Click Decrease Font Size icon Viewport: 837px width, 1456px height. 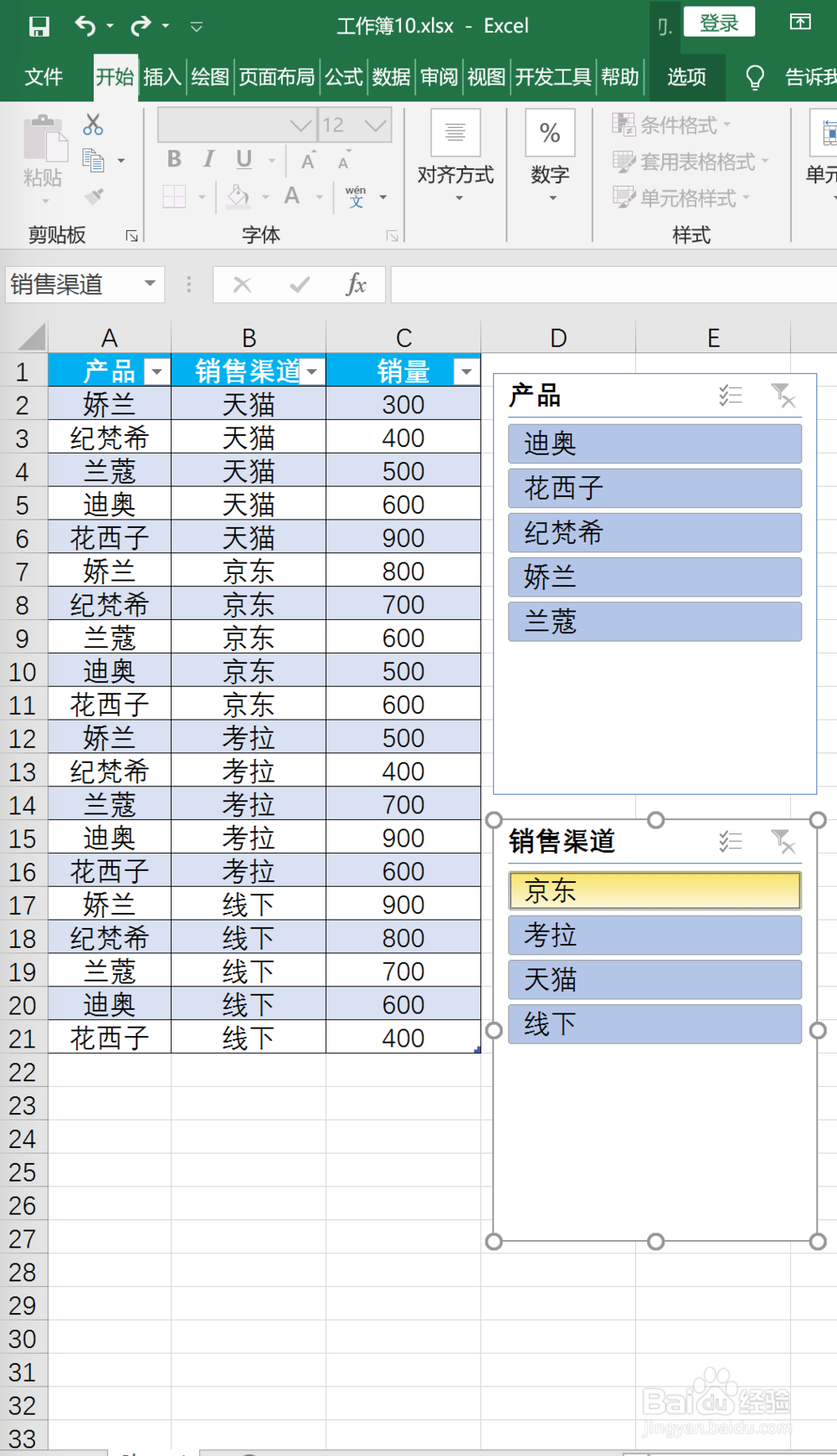coord(344,160)
